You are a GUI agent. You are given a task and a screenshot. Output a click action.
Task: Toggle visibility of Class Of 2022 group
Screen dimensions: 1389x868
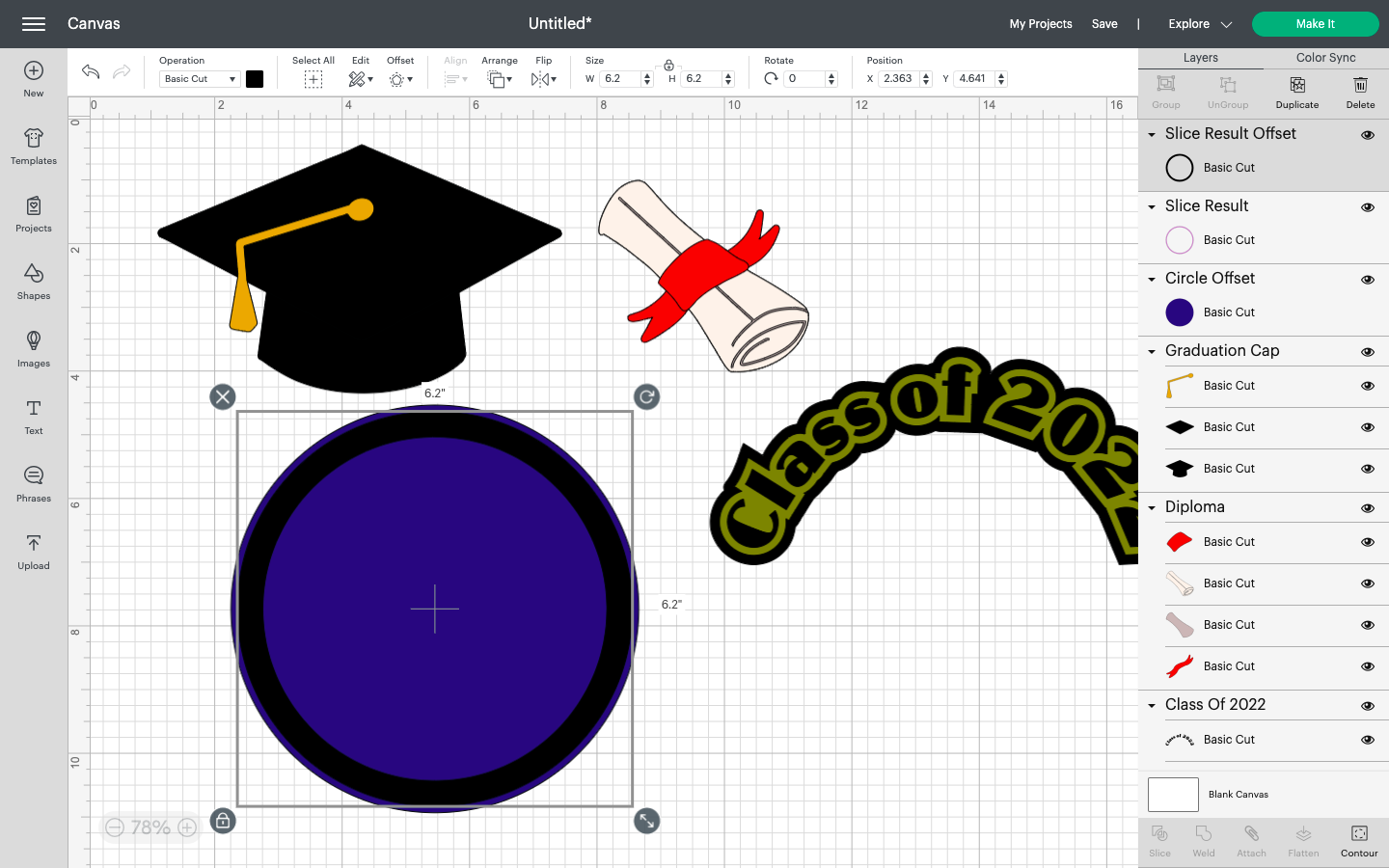(1368, 706)
